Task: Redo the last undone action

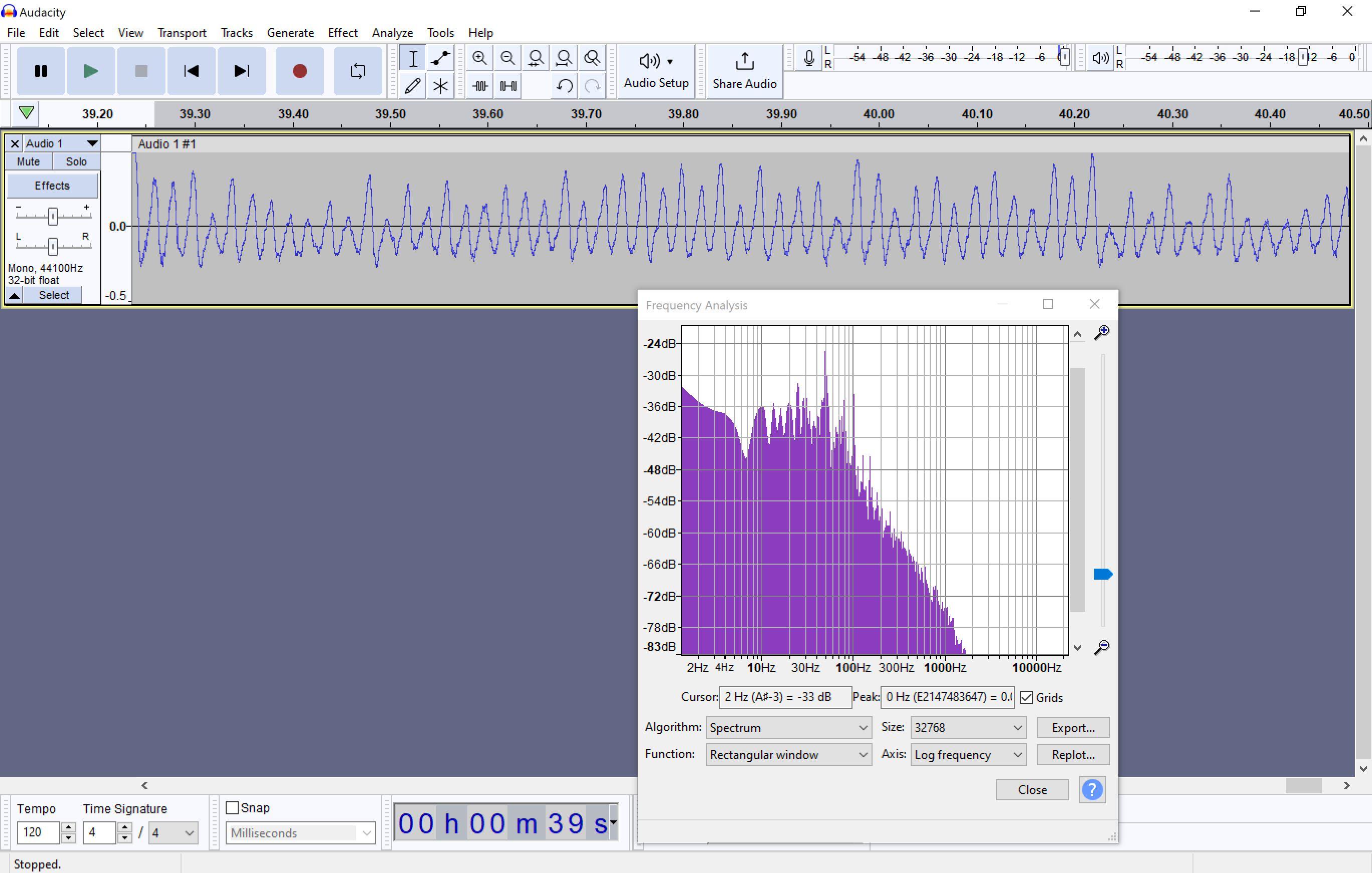Action: (592, 86)
